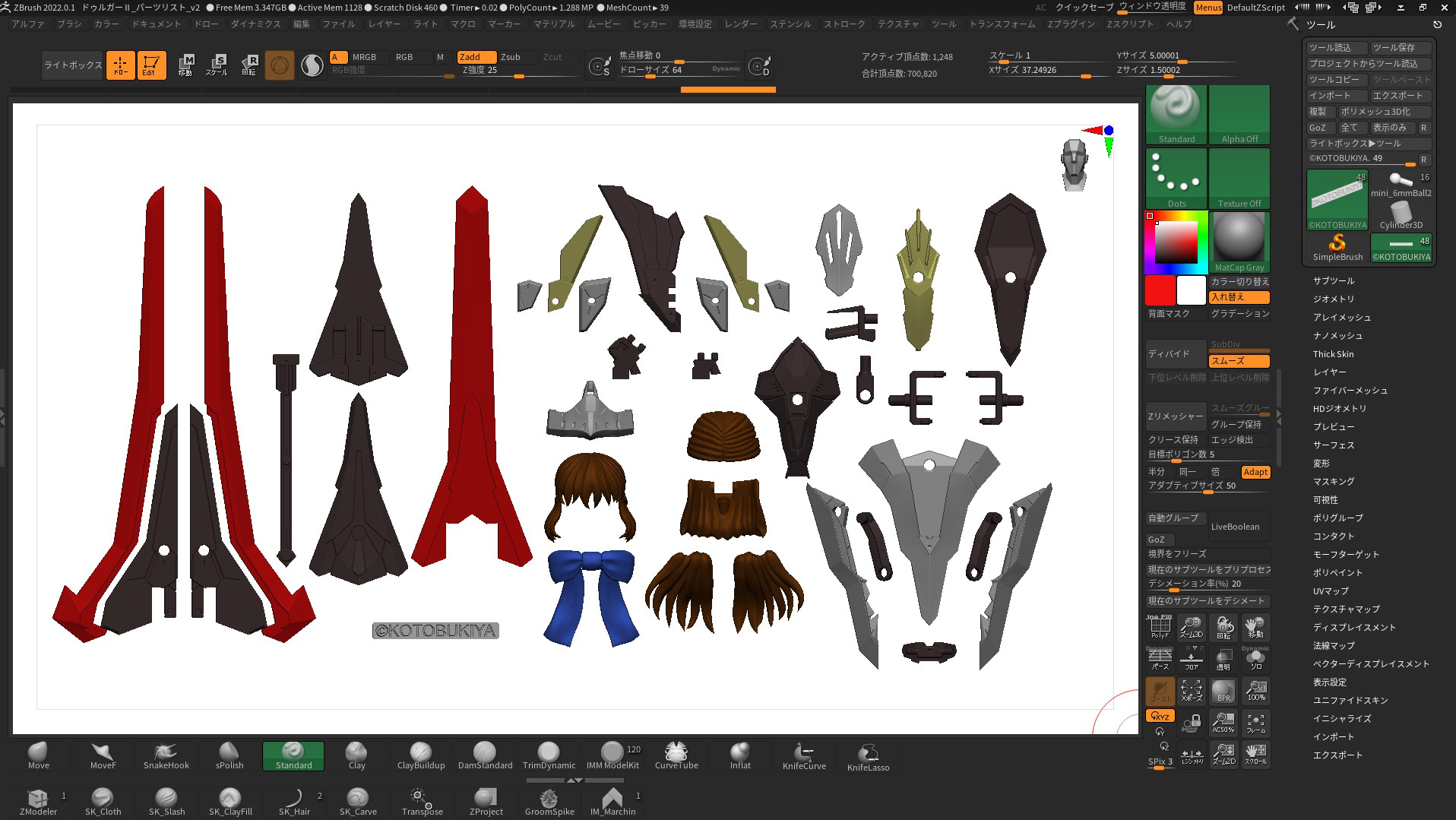The image size is (1456, 820).
Task: Select the Move brush
Action: (x=38, y=756)
